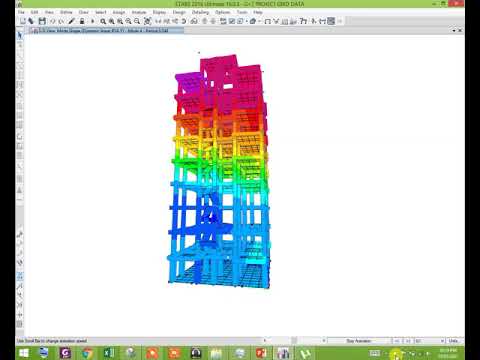Click the rightmost dark grid toolbar icon
The height and width of the screenshot is (360, 480).
(x=331, y=21)
